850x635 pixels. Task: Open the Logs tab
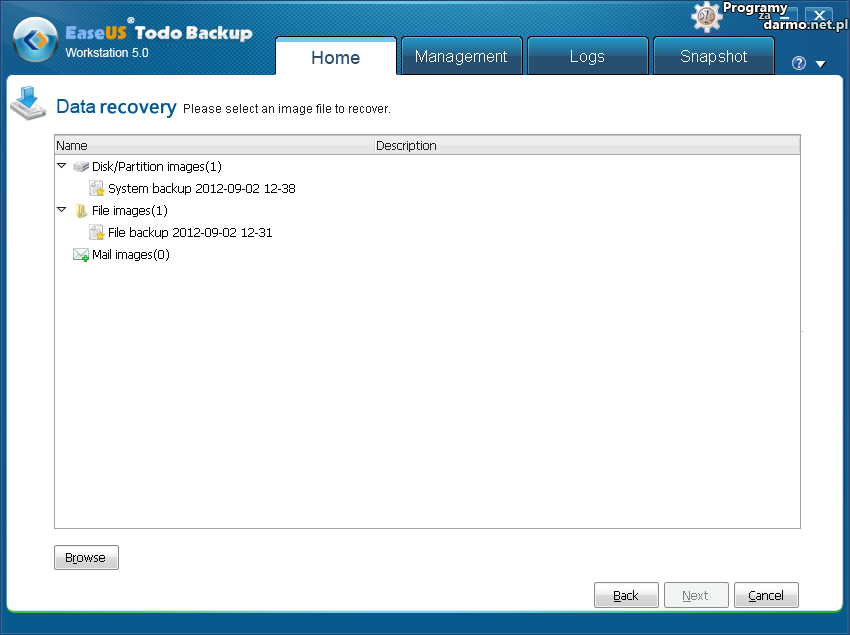coord(587,57)
